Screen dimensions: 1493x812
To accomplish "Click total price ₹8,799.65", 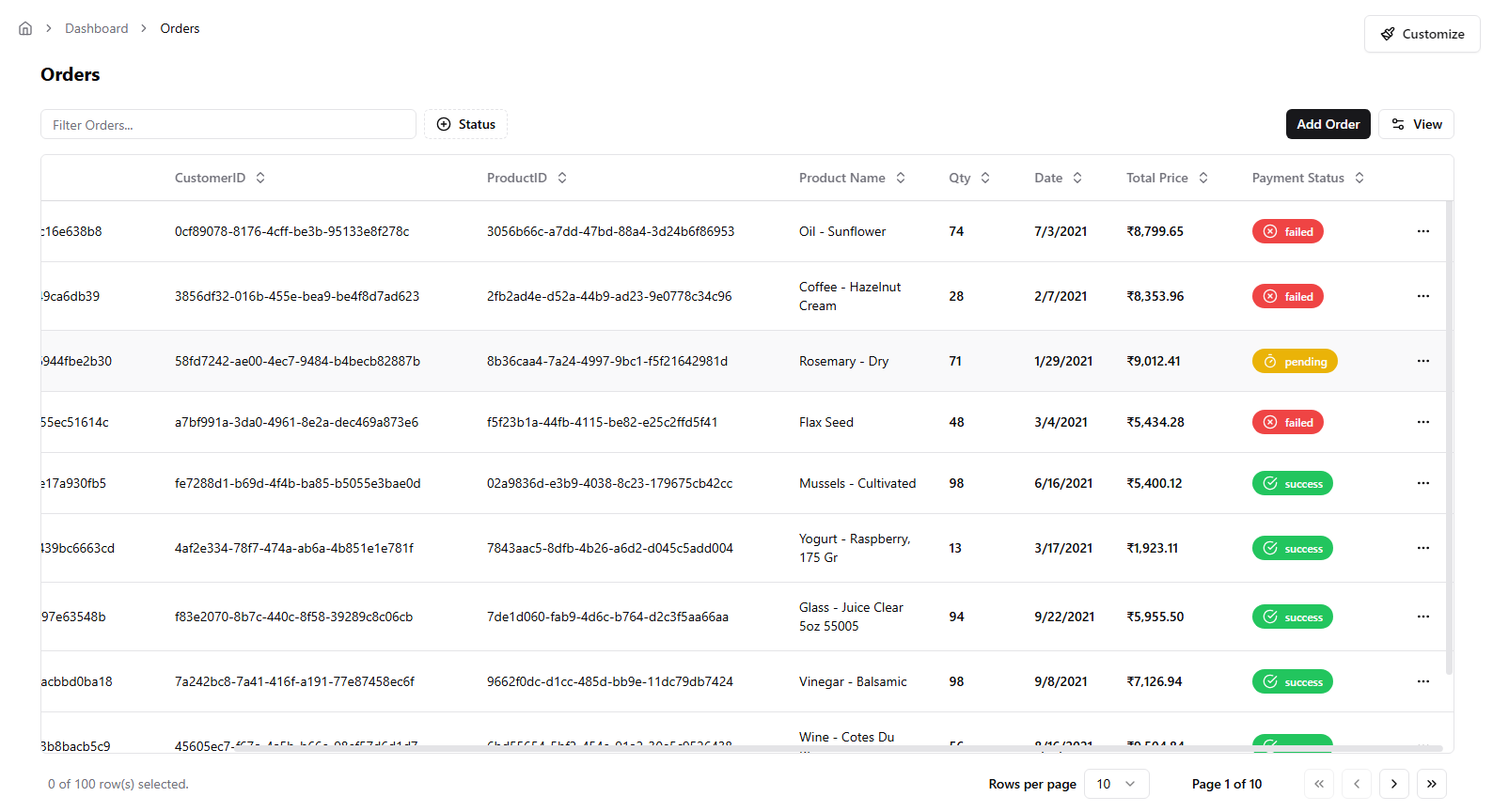I will [1155, 231].
